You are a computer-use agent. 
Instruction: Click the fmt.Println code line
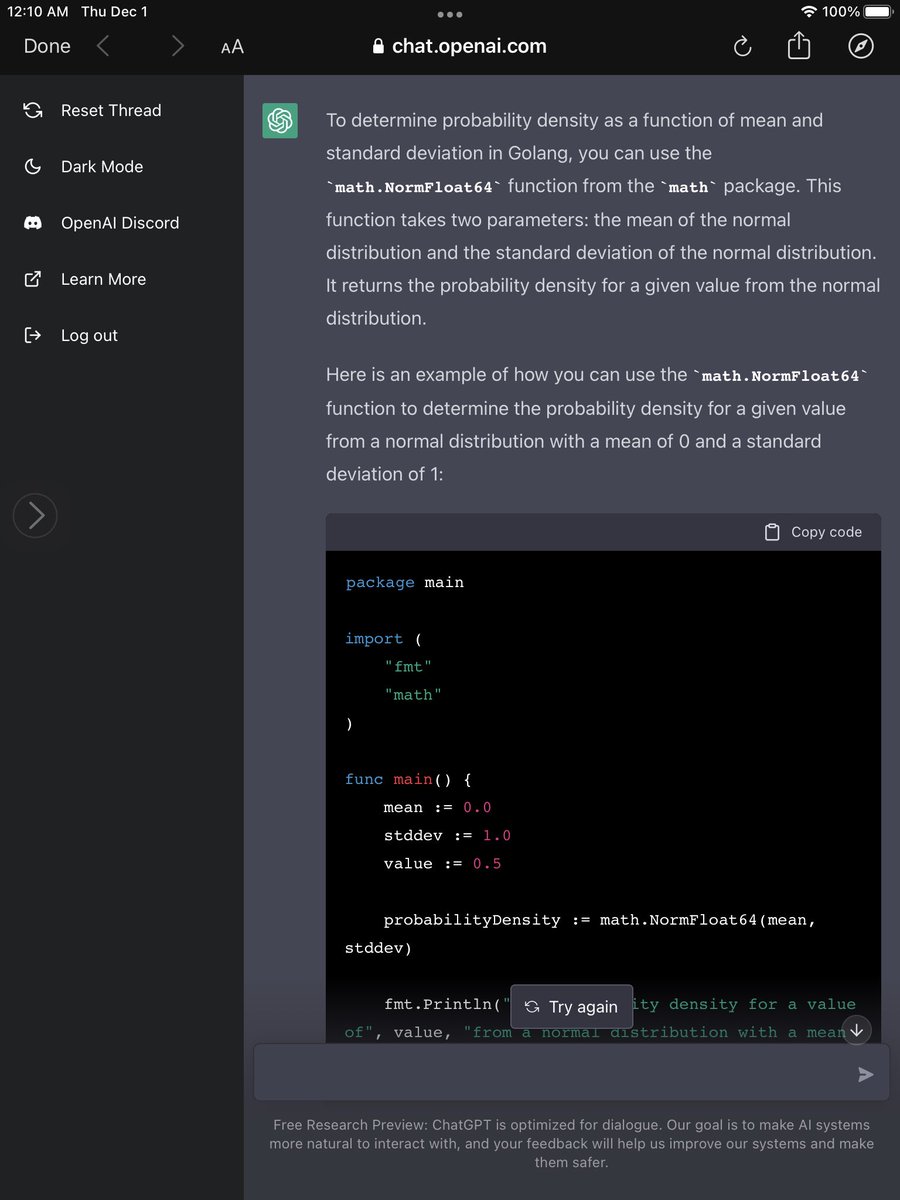coord(600,1018)
